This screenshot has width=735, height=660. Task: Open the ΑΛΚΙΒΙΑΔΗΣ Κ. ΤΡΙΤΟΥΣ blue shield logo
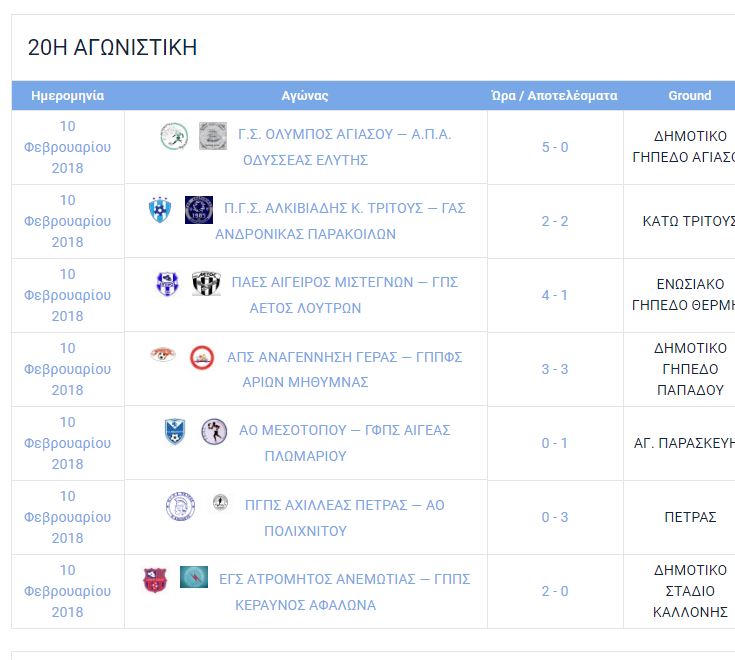(x=160, y=210)
